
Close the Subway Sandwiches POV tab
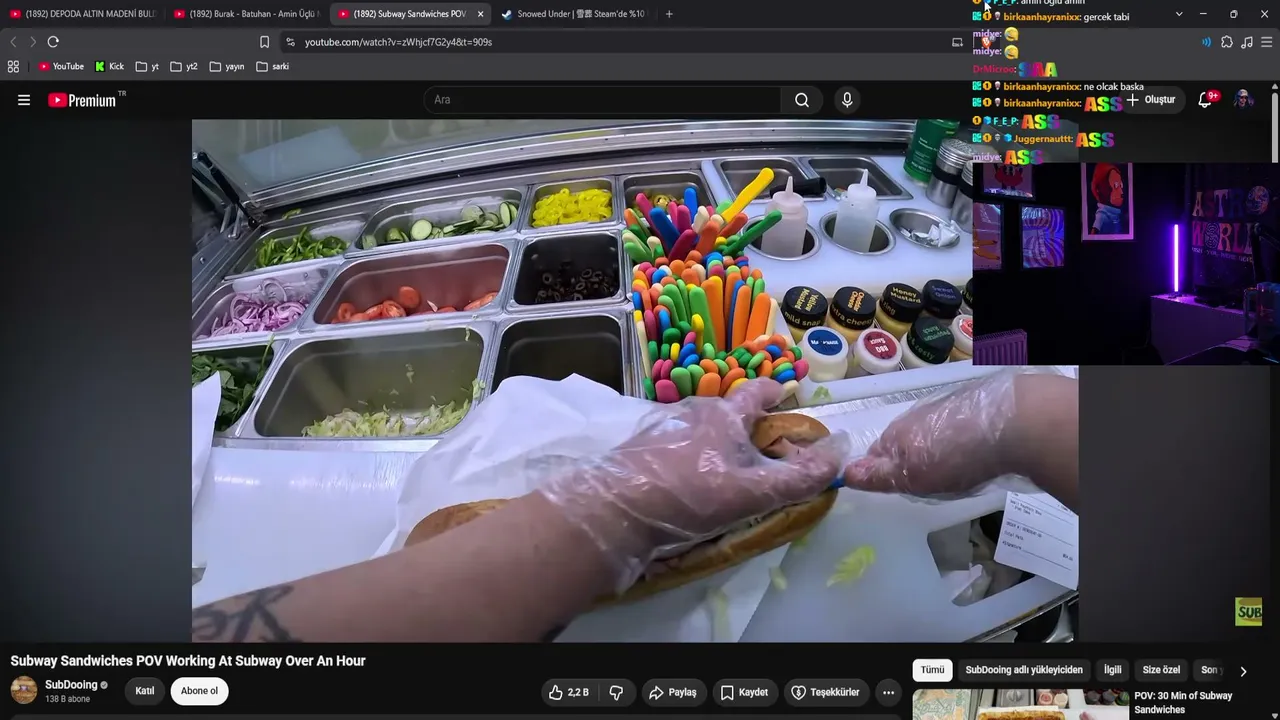[x=480, y=14]
